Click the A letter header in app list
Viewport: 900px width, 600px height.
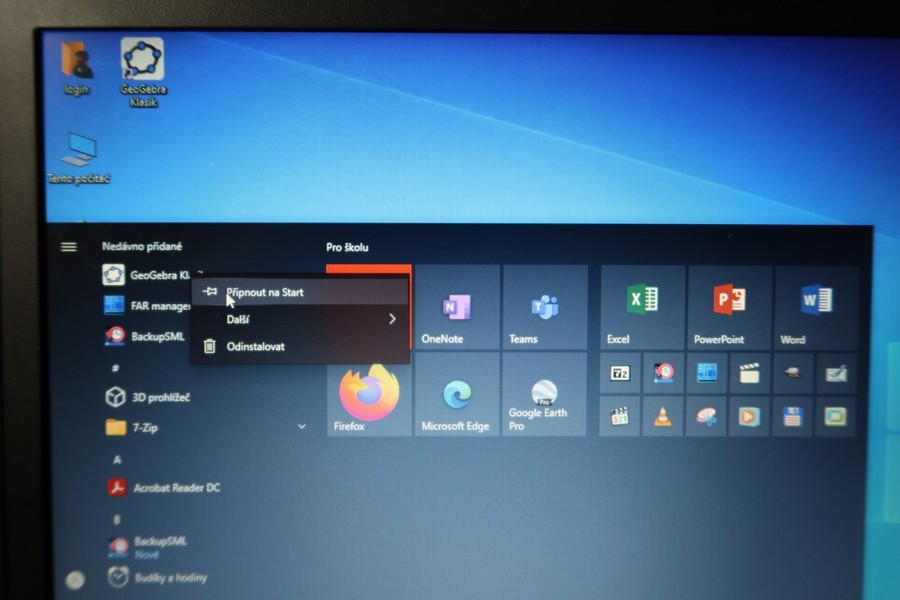(x=117, y=459)
